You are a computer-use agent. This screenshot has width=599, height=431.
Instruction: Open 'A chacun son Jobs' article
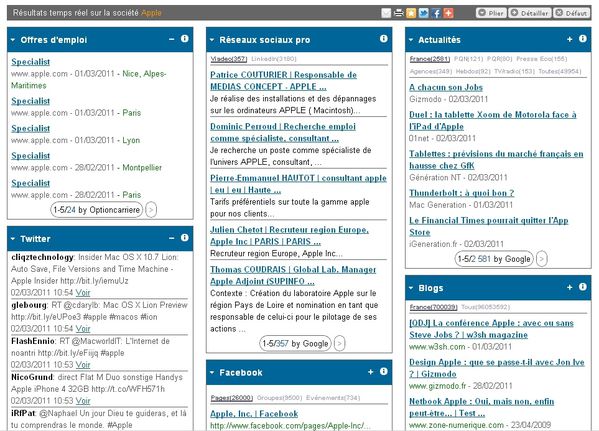click(446, 87)
